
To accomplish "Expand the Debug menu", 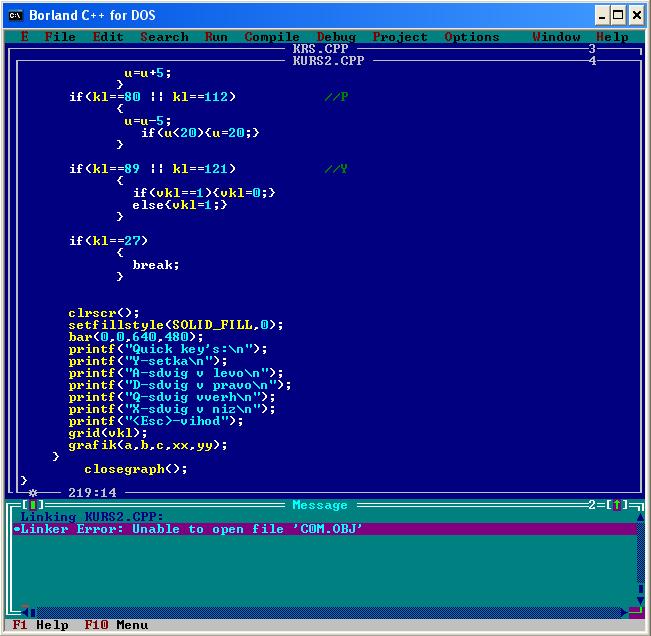I will coord(336,37).
